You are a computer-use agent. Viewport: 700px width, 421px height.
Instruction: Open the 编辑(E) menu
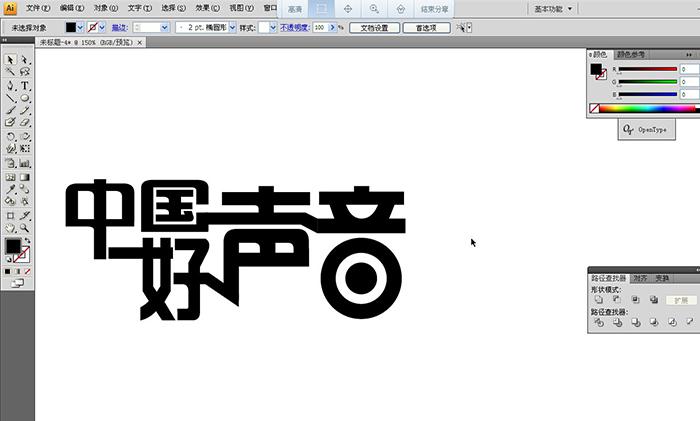[72, 8]
